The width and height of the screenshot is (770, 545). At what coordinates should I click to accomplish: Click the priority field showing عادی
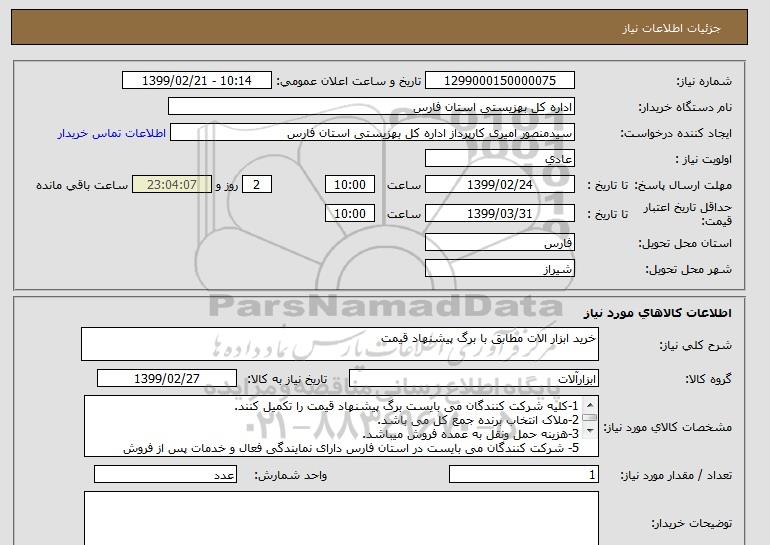click(499, 159)
